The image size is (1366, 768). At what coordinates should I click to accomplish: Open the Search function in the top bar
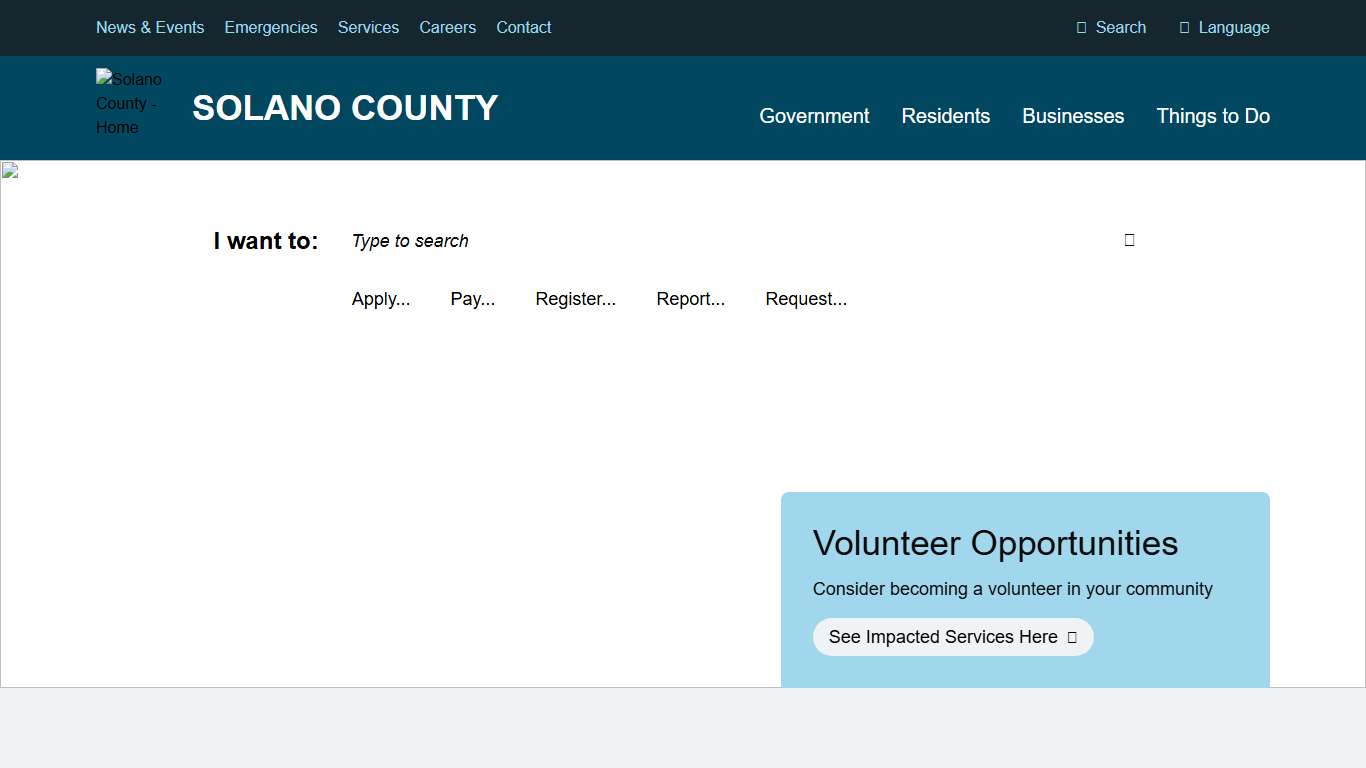tap(1111, 27)
